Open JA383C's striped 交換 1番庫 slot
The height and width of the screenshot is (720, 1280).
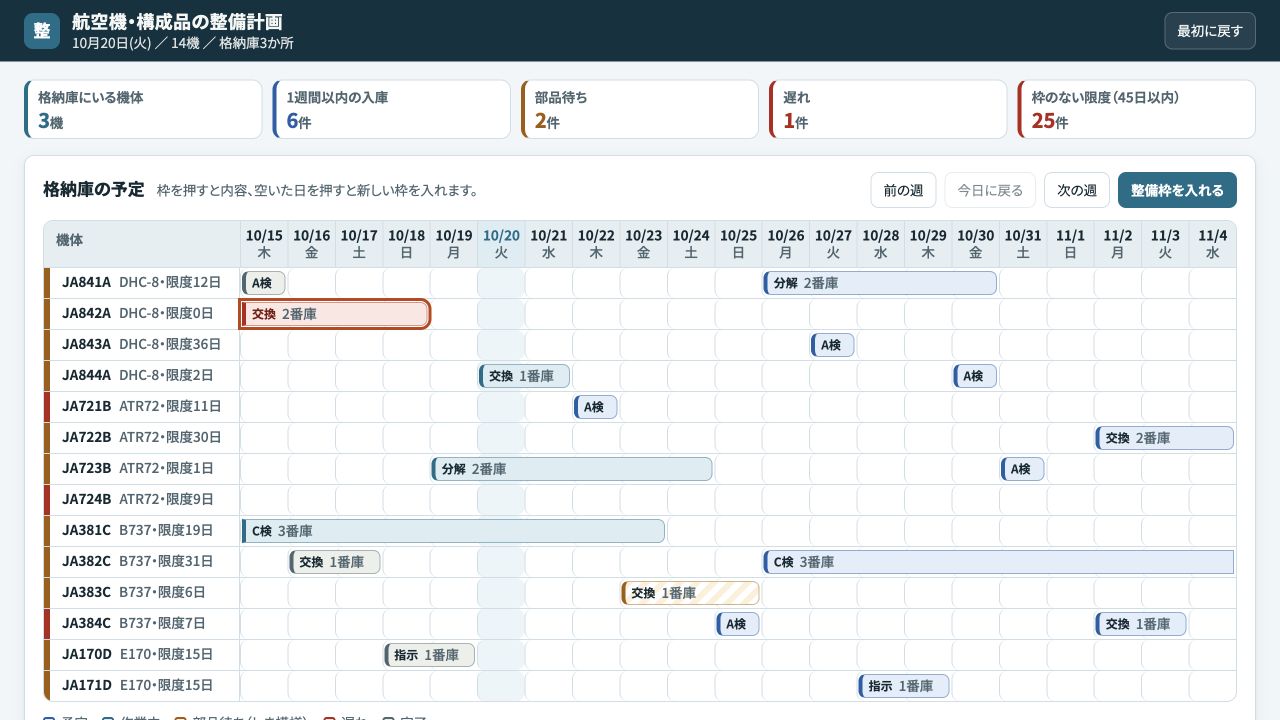[690, 593]
